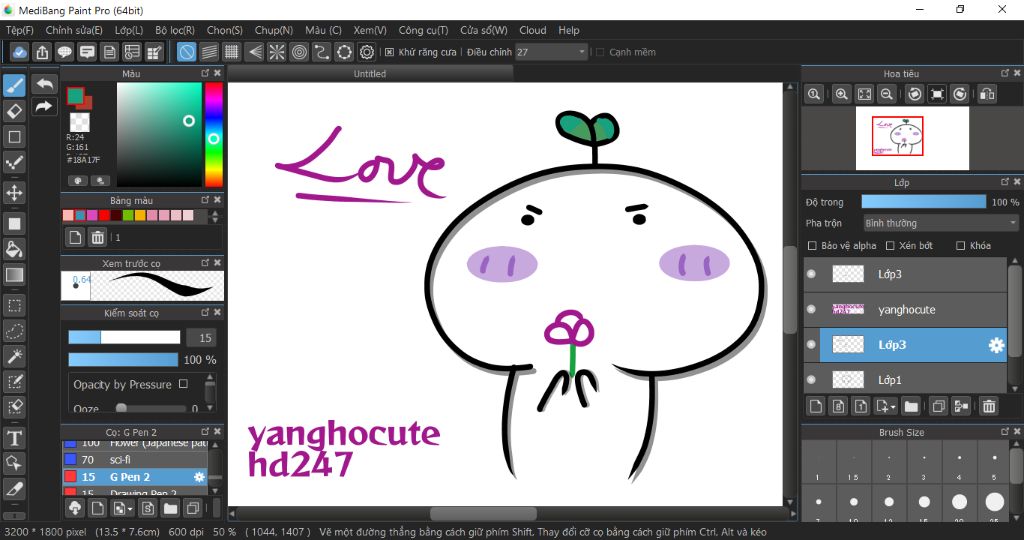Enable crisscross grid snap guide

231,52
